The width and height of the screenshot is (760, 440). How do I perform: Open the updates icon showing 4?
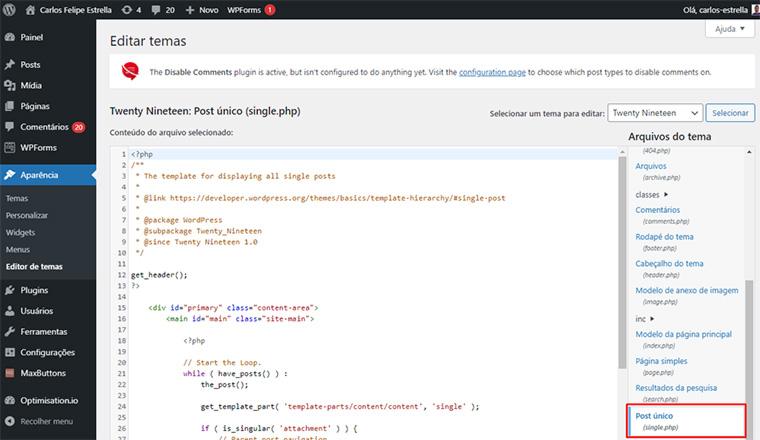coord(128,9)
